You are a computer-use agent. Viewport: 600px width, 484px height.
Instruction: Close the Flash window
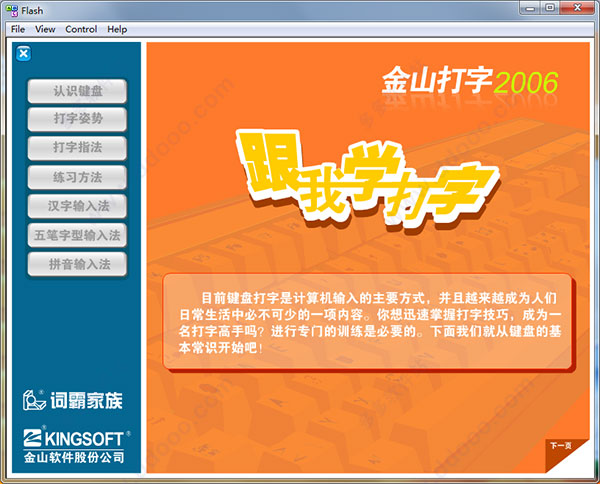(x=577, y=8)
